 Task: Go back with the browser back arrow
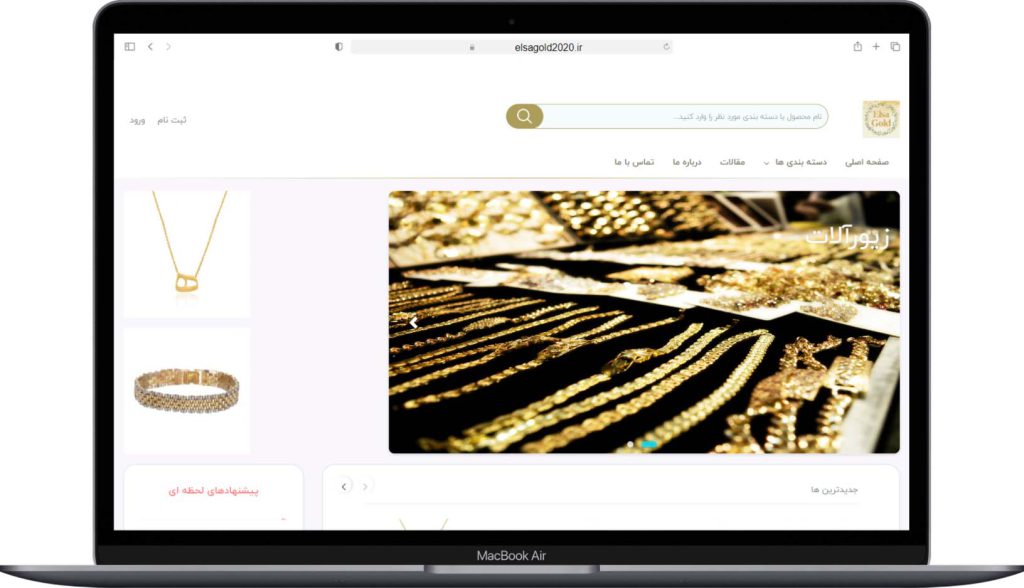150,46
